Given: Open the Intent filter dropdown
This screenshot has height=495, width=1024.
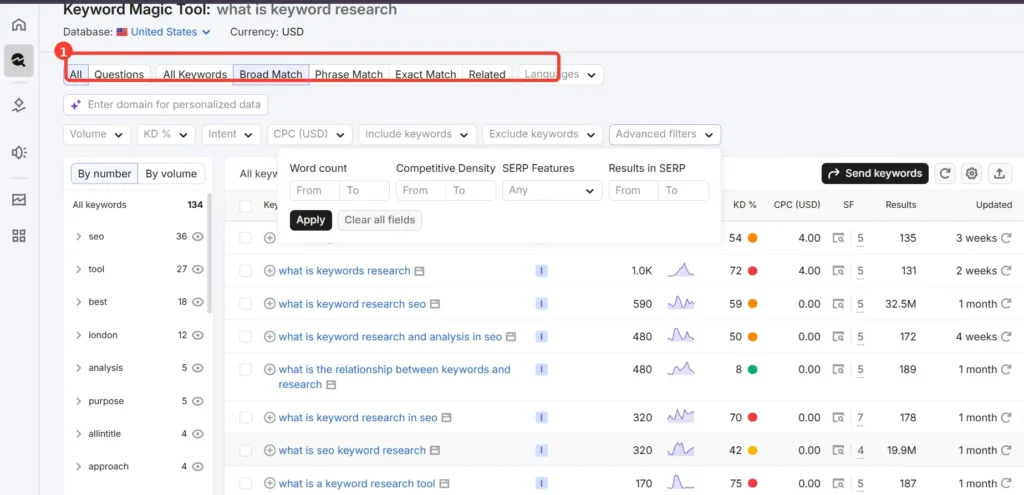Looking at the screenshot, I should (231, 135).
